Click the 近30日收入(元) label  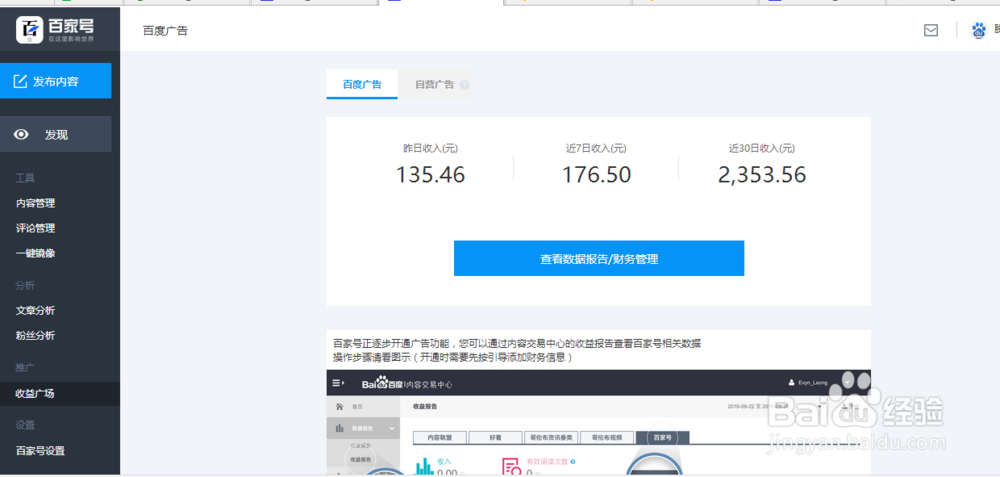[762, 149]
